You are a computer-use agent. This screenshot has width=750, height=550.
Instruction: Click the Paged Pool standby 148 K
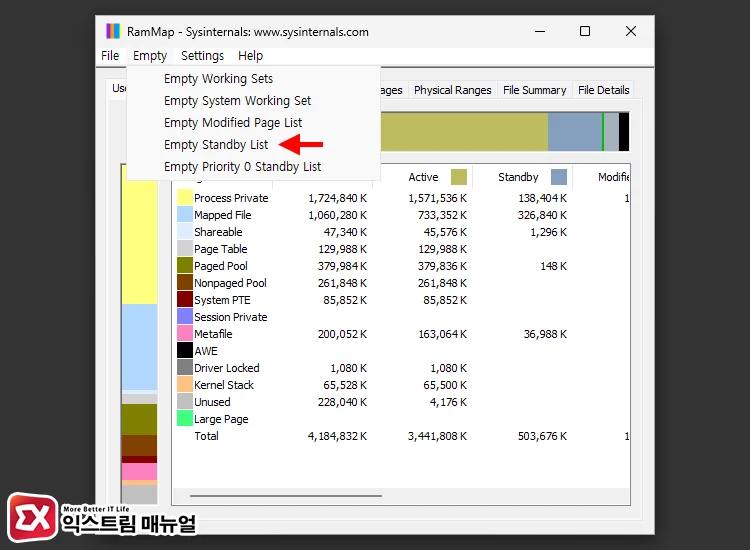coord(553,266)
